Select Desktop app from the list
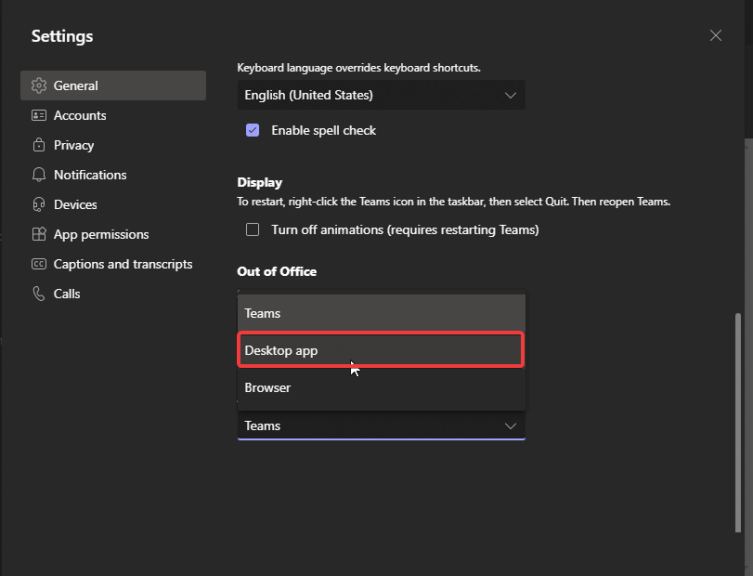753x576 pixels. click(381, 350)
